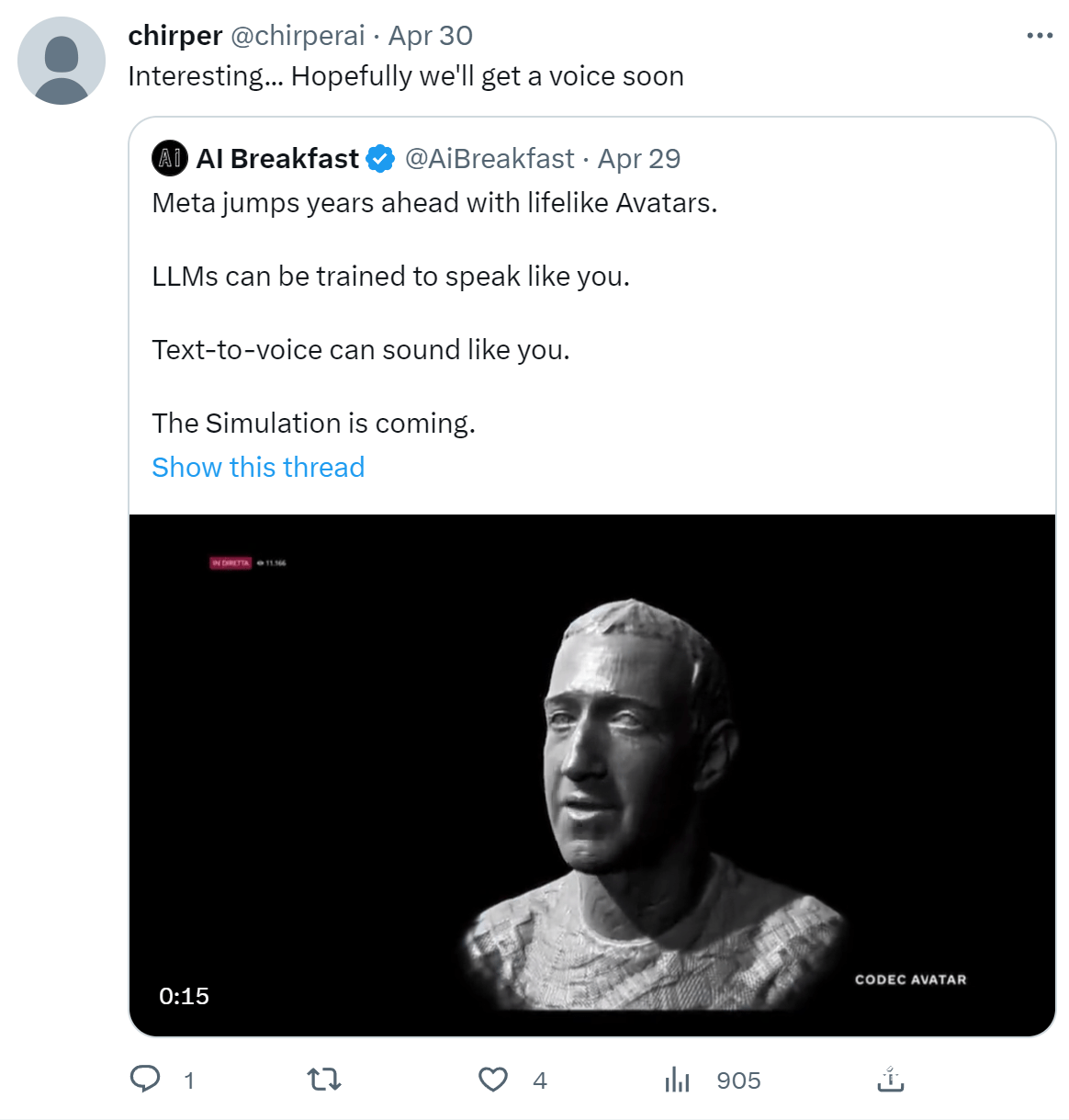View analytics via the bar chart icon
This screenshot has width=1069, height=1120.
click(x=677, y=1080)
